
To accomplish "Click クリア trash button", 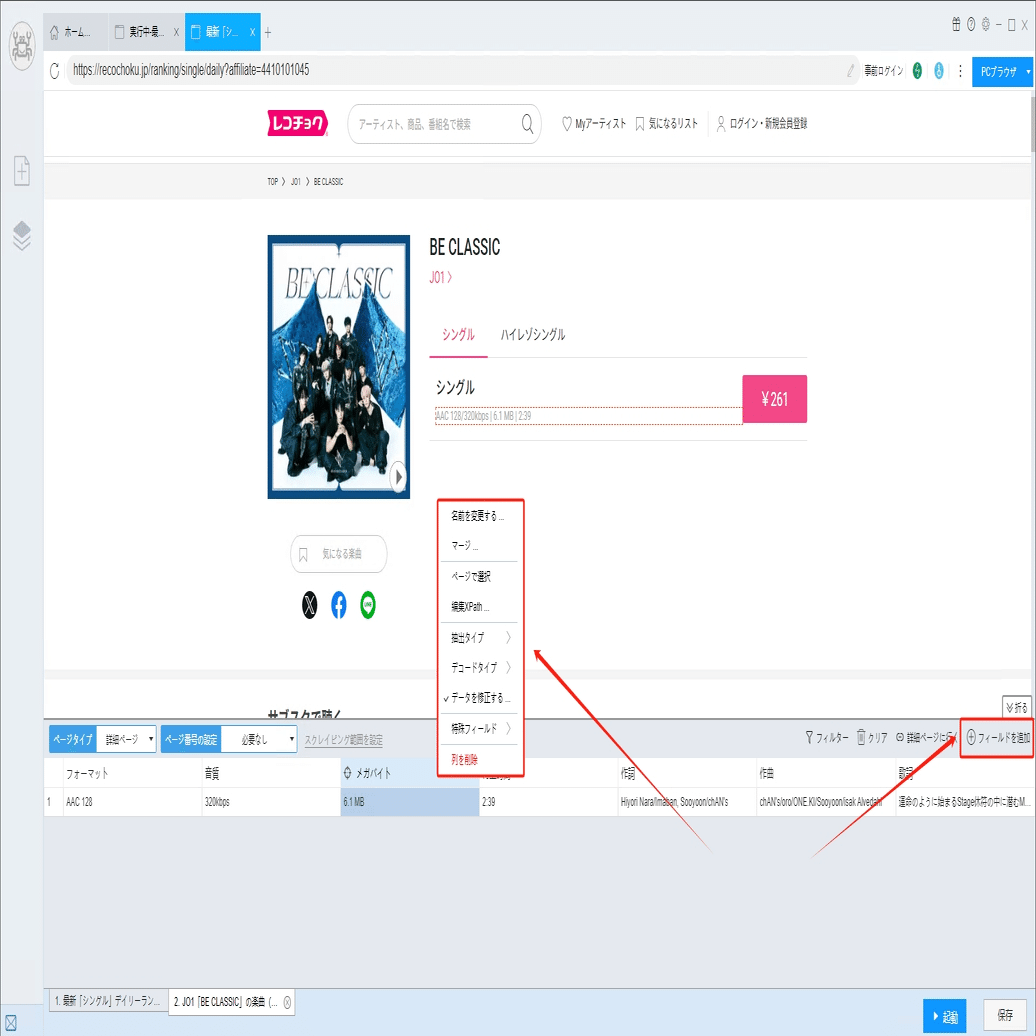I will click(872, 737).
